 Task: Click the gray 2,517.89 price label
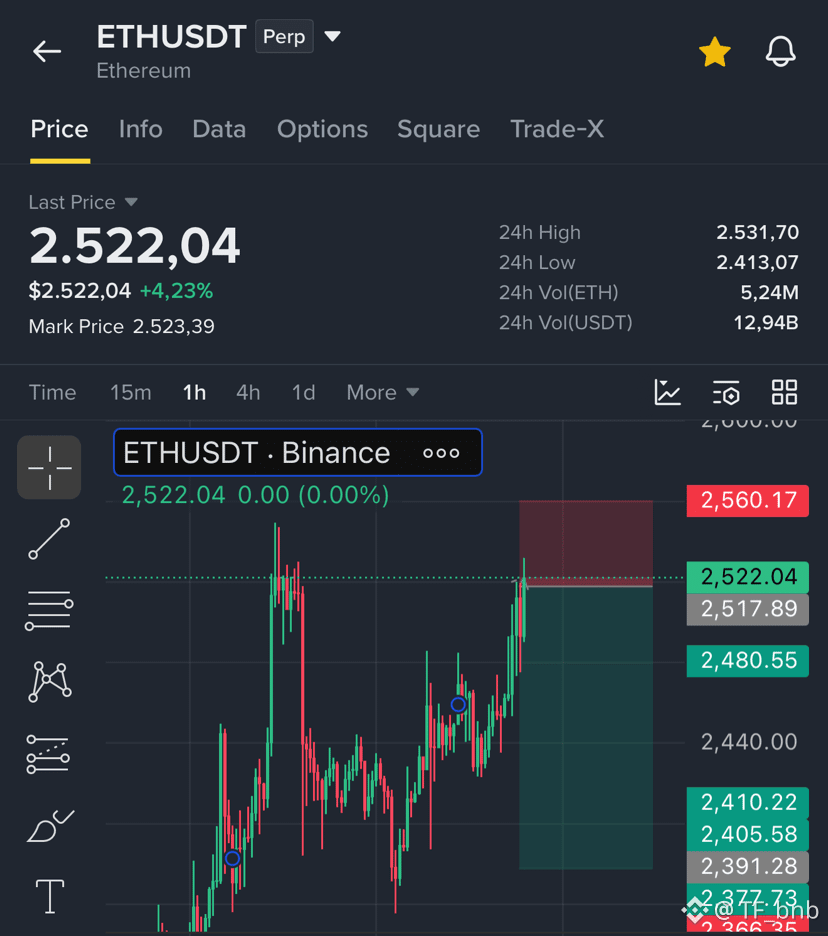748,609
